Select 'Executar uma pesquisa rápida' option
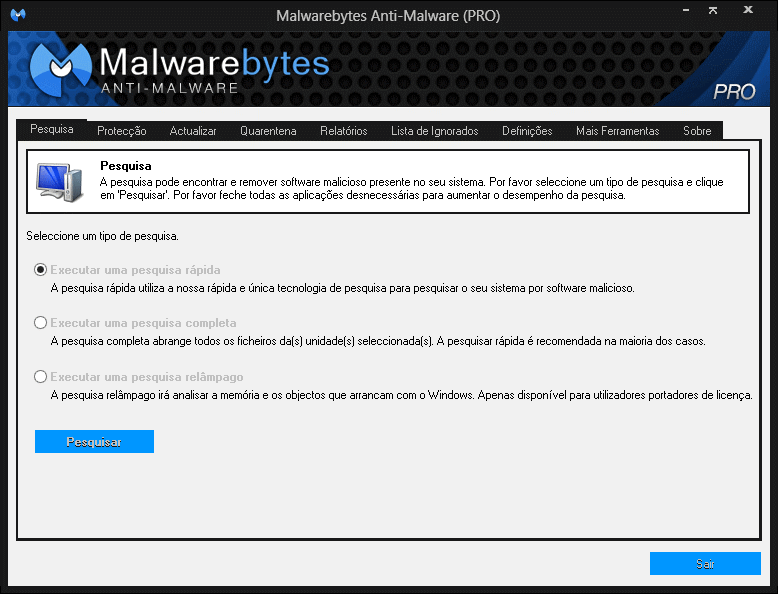778x594 pixels. pyautogui.click(x=41, y=270)
